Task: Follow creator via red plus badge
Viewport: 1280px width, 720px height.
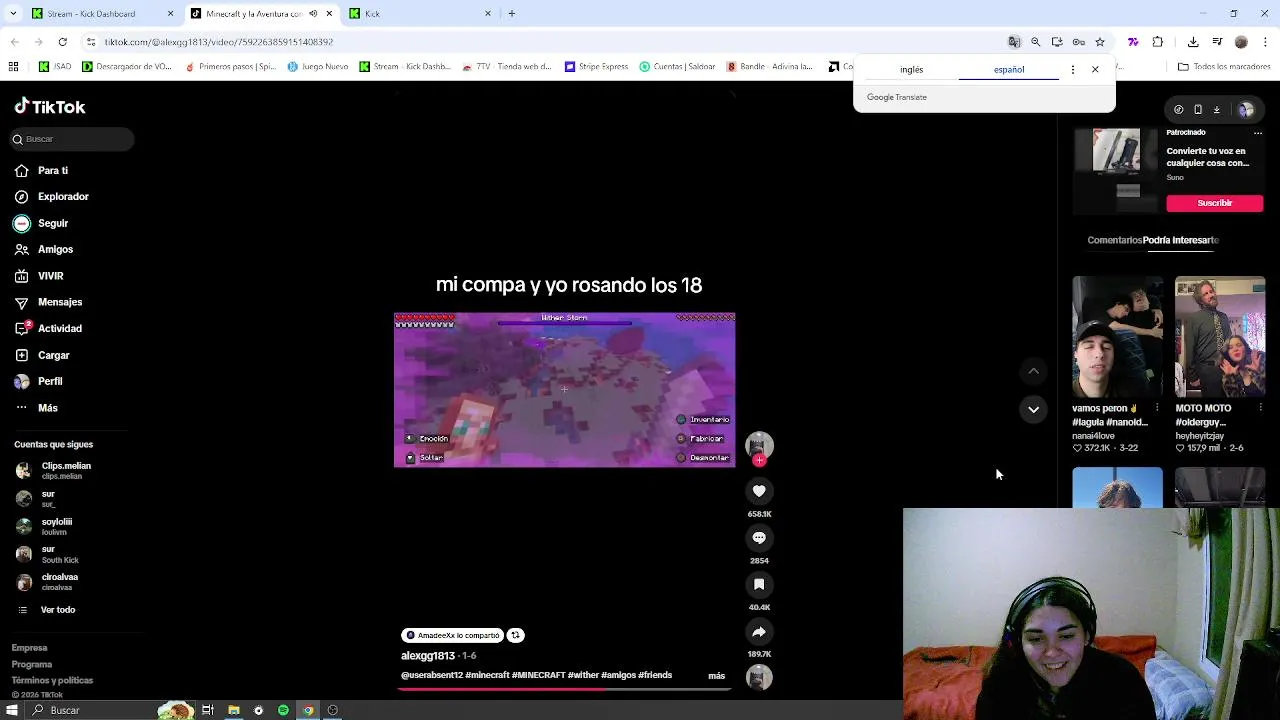Action: pos(759,460)
